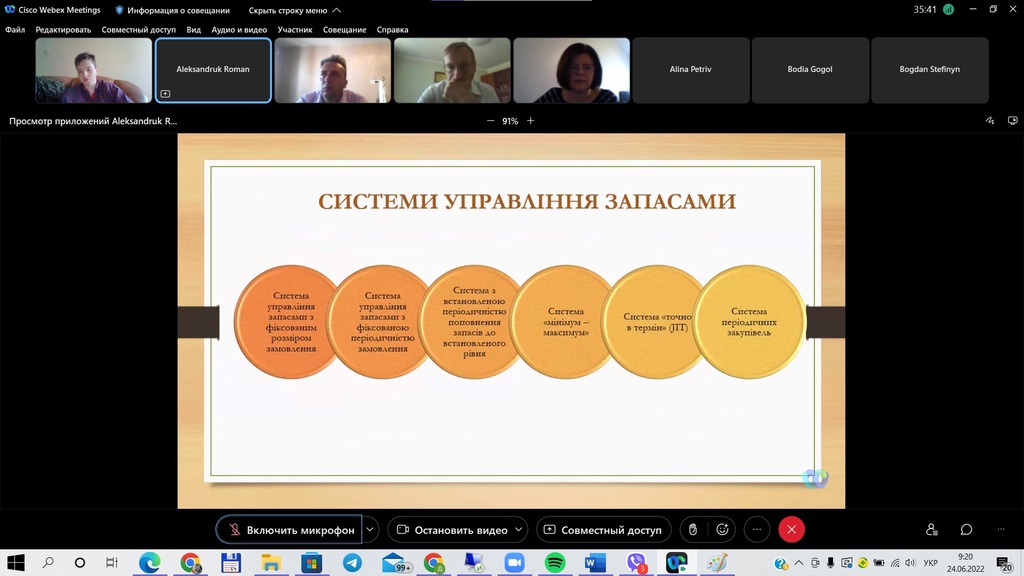Start sharing with 'Совместный доступ' button
Viewport: 1024px width, 576px height.
click(x=603, y=530)
